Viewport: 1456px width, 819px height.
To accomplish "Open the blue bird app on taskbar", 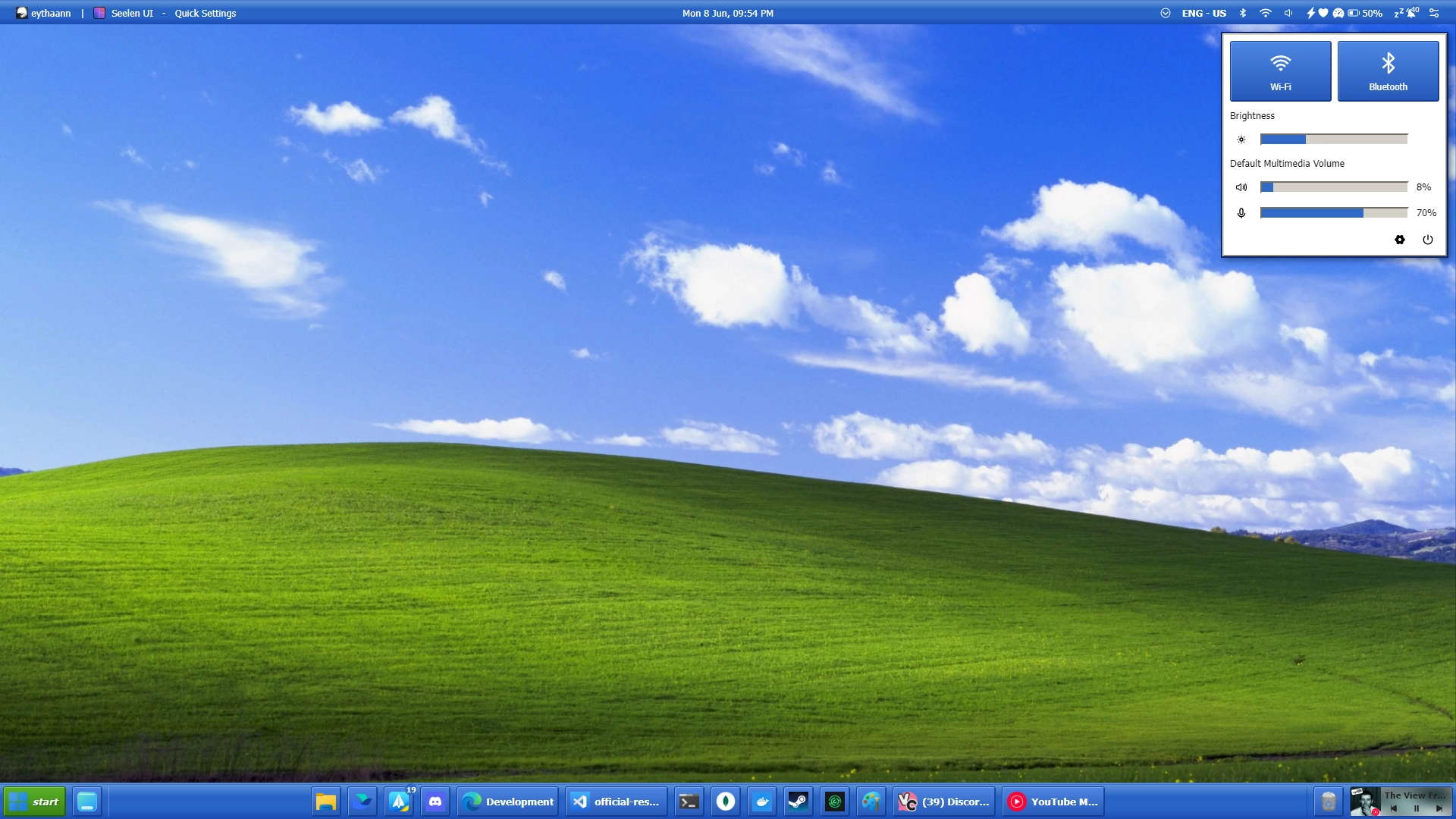I will pyautogui.click(x=362, y=802).
